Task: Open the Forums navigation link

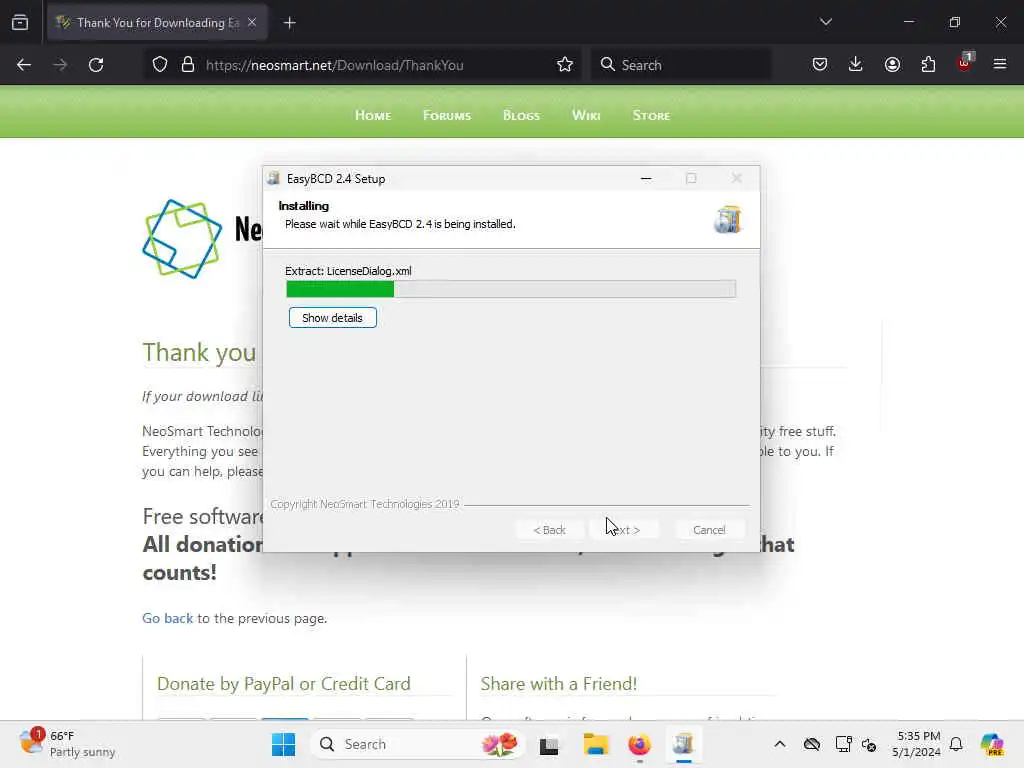Action: tap(447, 116)
